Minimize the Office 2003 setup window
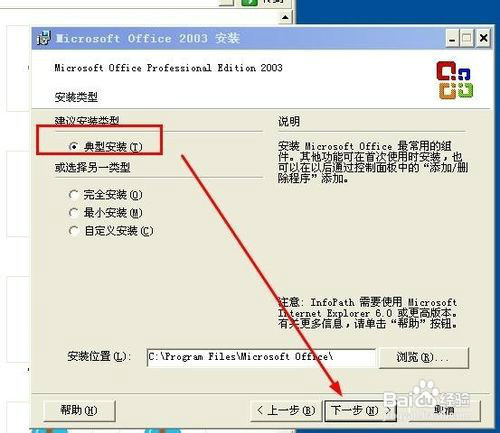The image size is (500, 433). click(452, 39)
